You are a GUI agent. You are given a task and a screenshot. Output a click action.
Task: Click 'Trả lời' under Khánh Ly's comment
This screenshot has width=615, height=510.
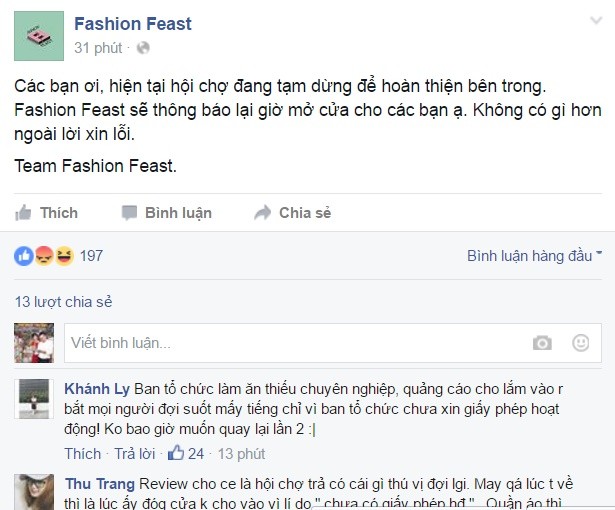136,453
